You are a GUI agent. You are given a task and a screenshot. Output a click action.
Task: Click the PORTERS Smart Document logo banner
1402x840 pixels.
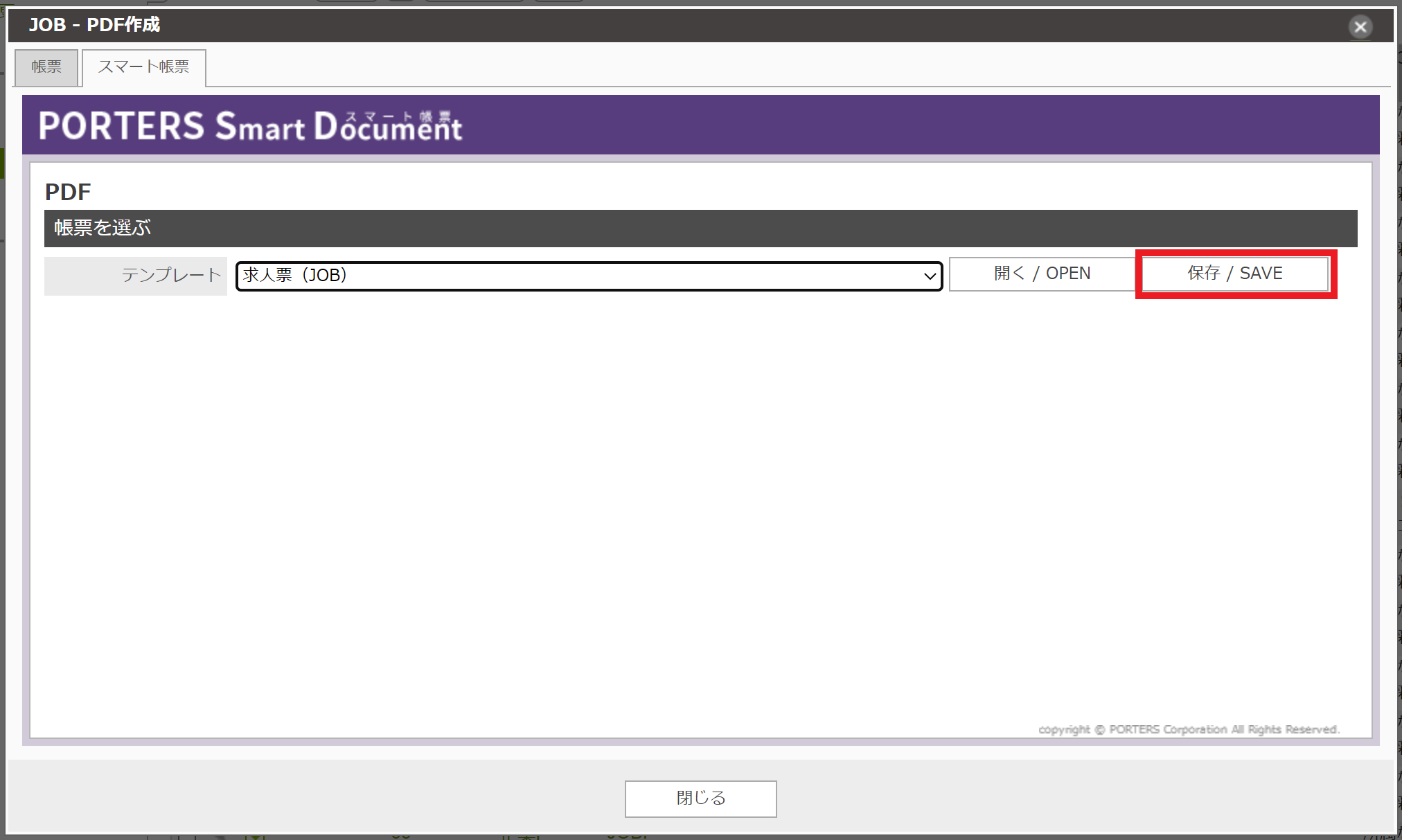249,125
